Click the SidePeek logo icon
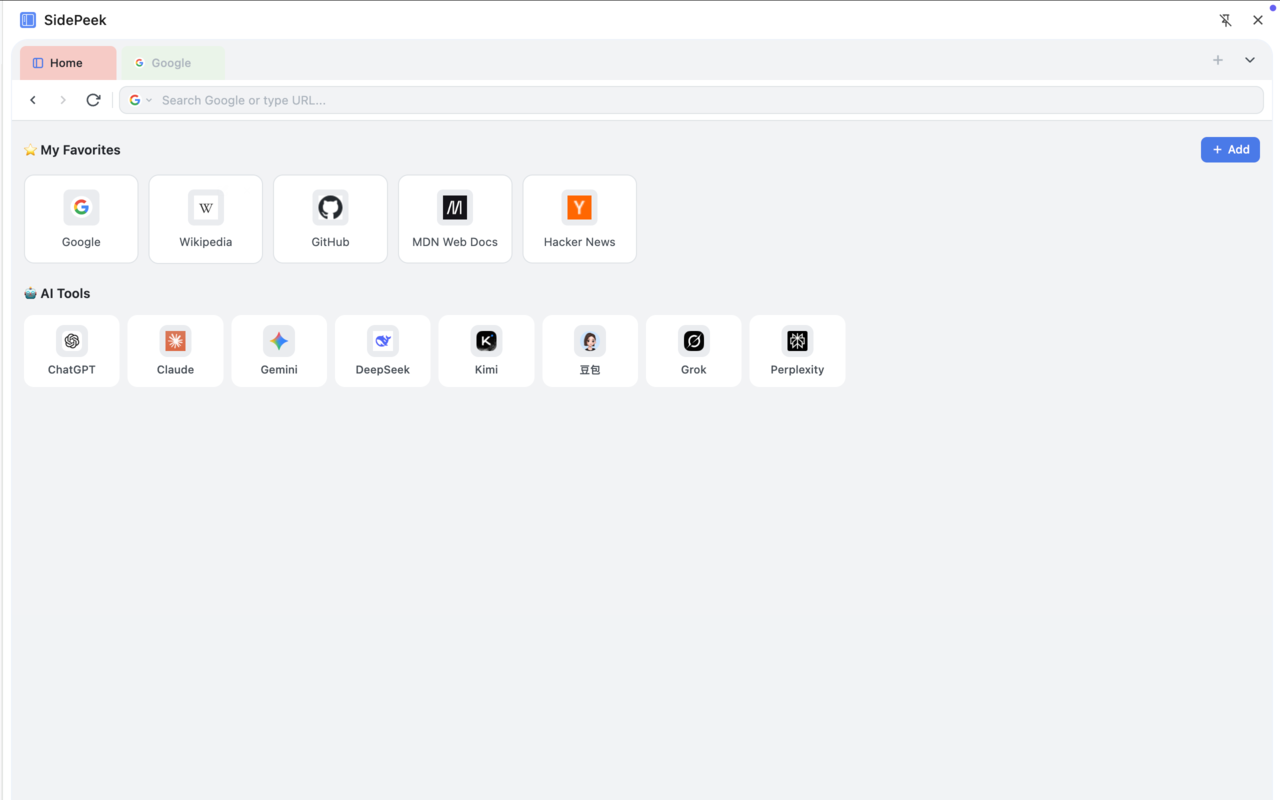Image resolution: width=1280 pixels, height=800 pixels. click(28, 20)
